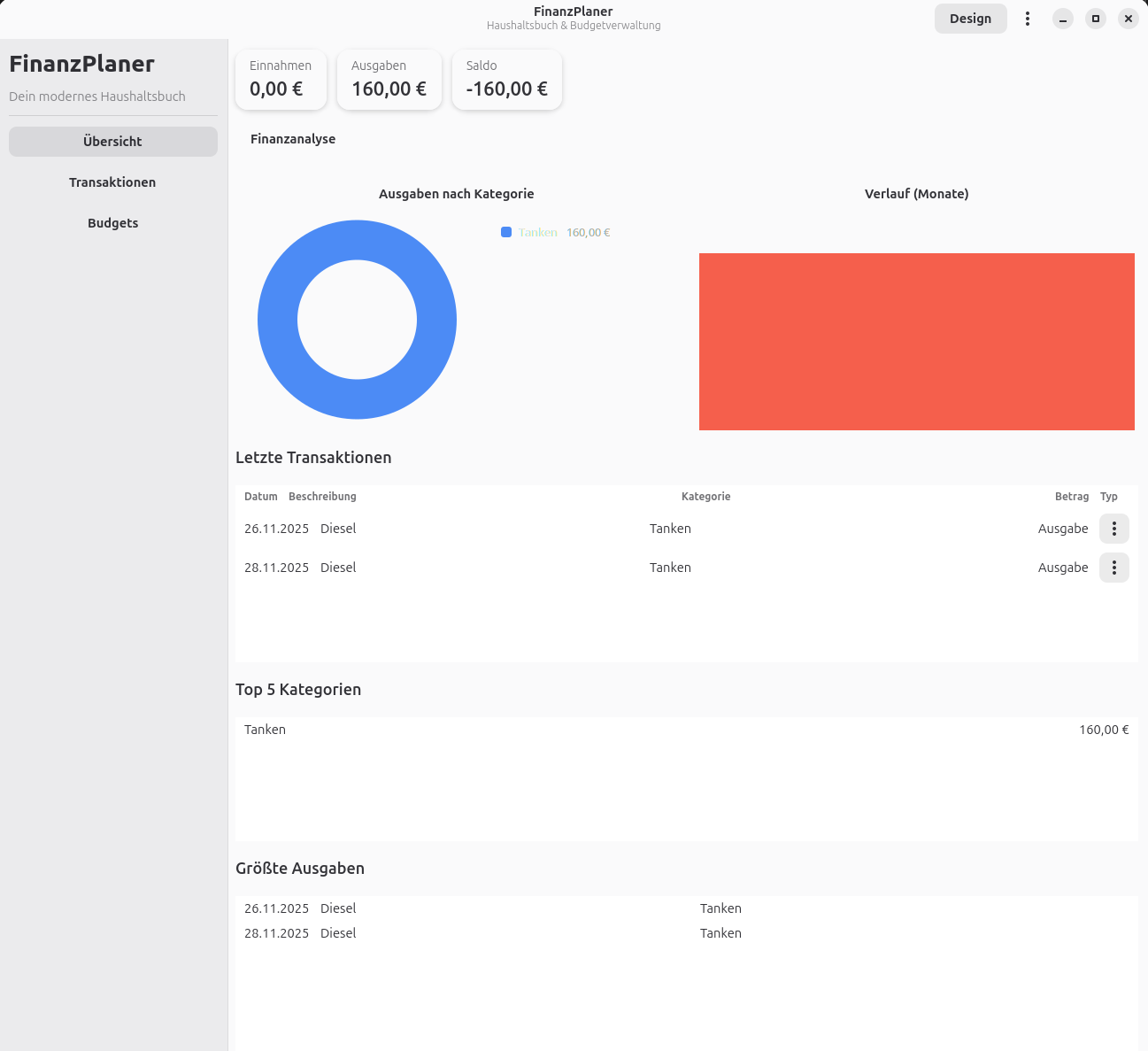This screenshot has width=1148, height=1051.
Task: Minimize the FinanzPlaner window
Action: click(1062, 19)
